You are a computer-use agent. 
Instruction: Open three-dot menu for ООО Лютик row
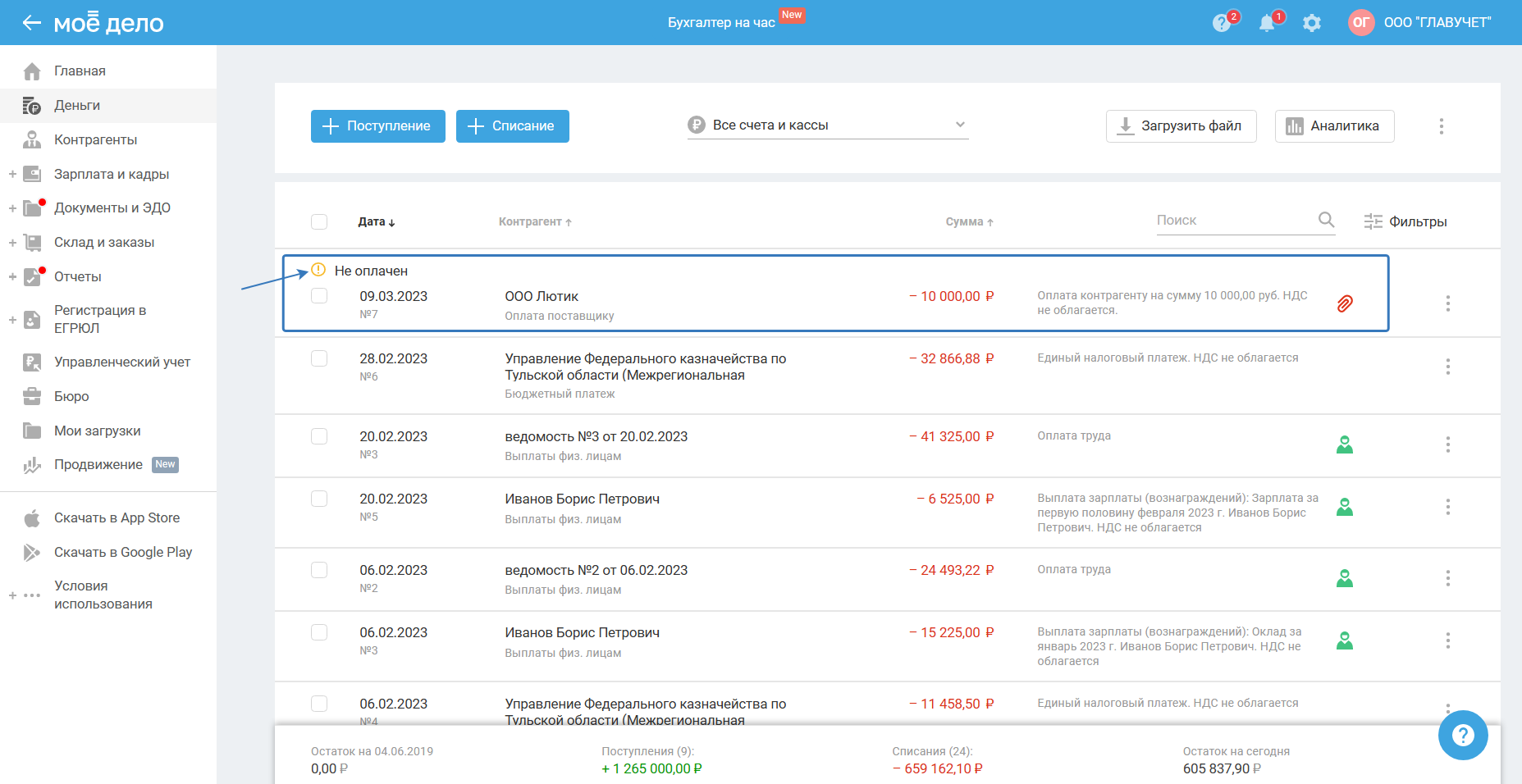1447,303
